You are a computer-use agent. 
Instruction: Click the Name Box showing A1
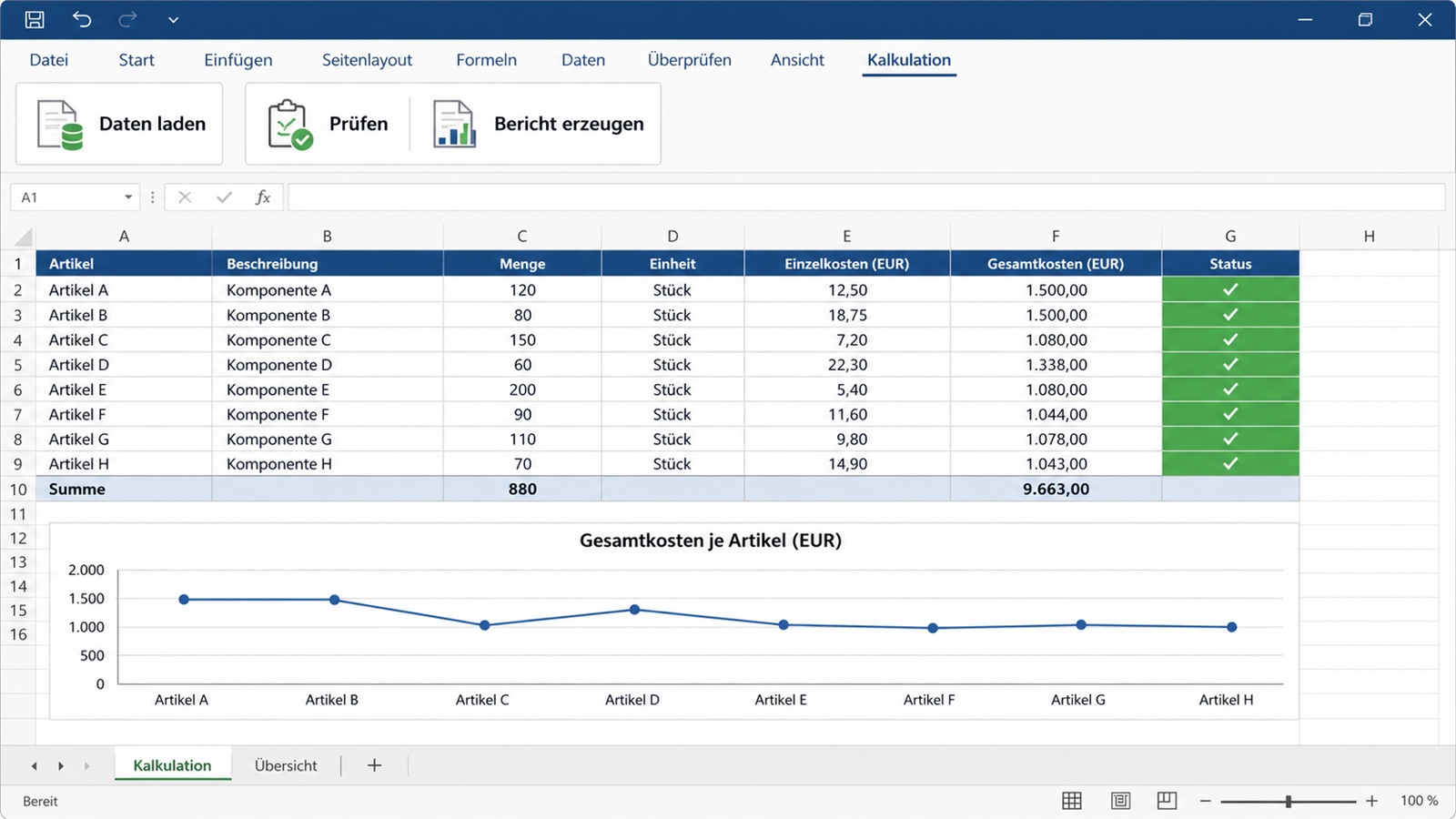[x=73, y=197]
